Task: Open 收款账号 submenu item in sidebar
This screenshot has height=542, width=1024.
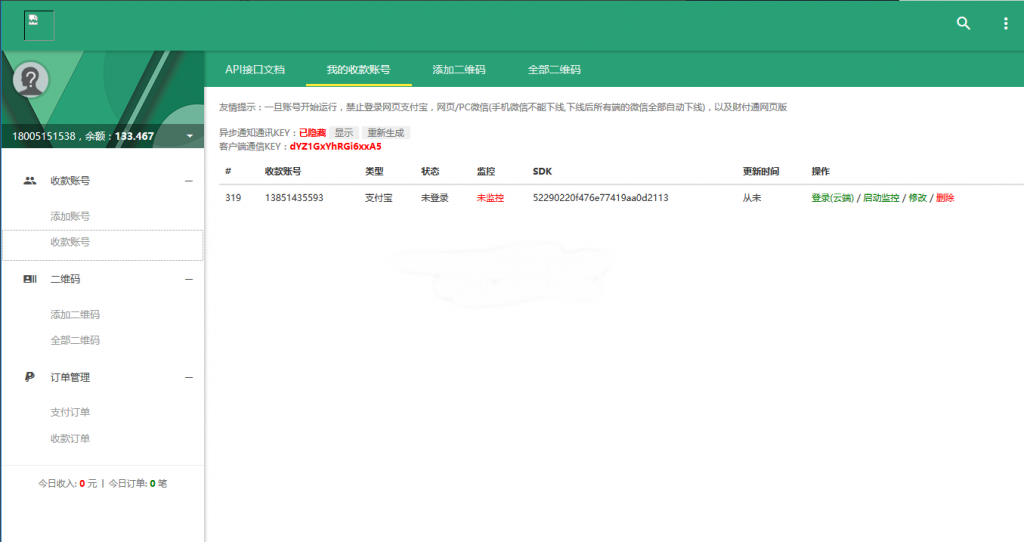Action: pos(70,242)
